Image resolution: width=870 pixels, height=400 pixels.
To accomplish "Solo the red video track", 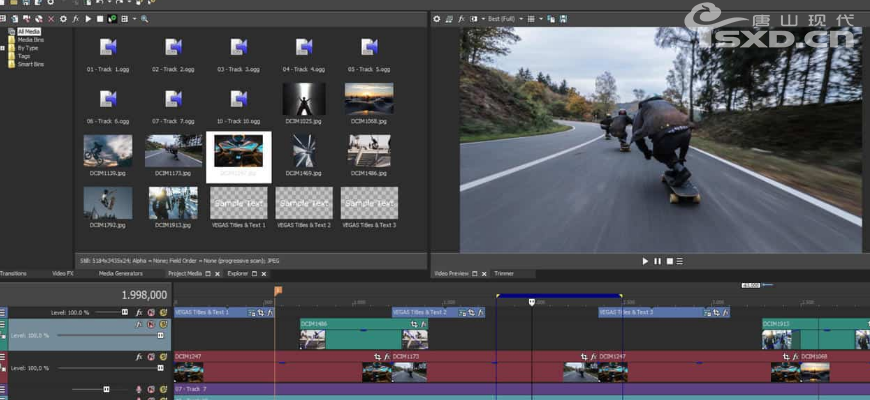I will [163, 357].
